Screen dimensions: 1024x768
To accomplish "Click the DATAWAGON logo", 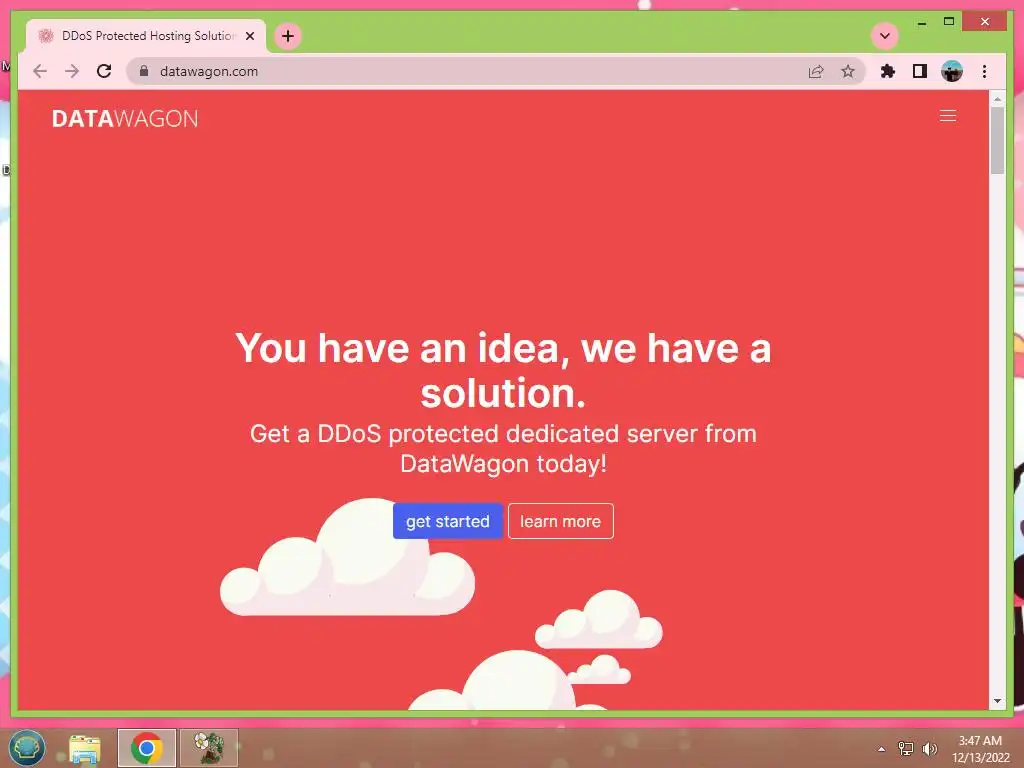I will (125, 119).
